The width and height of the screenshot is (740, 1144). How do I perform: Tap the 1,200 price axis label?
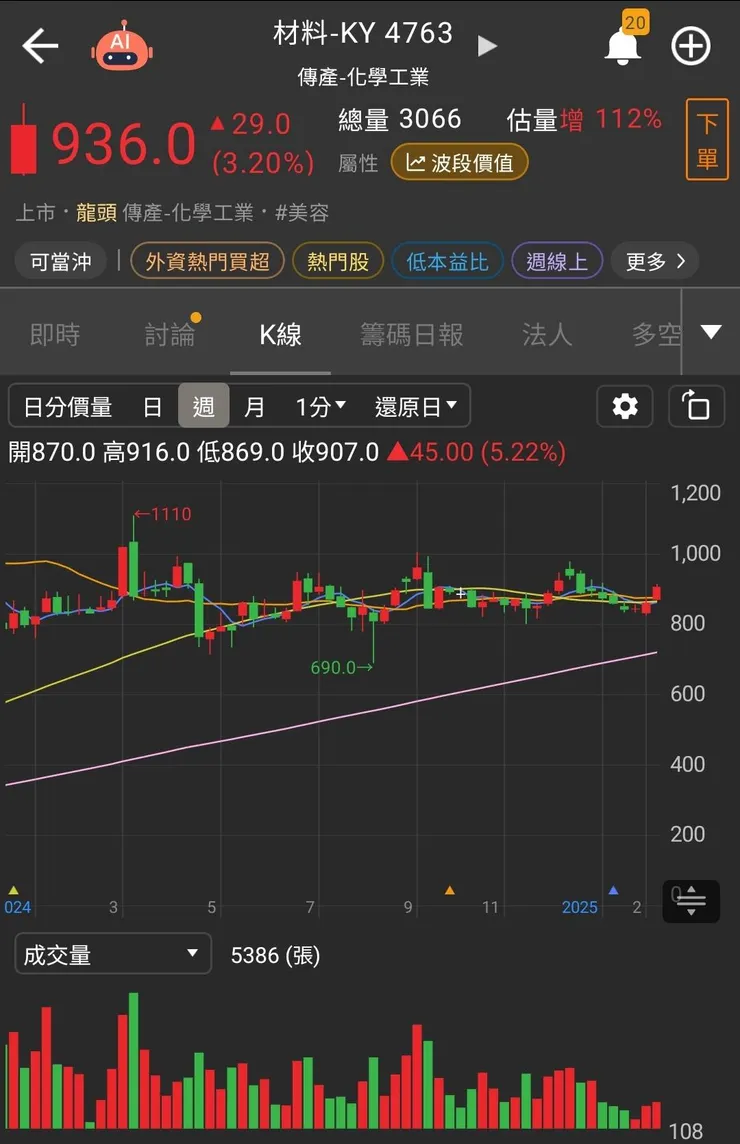tap(695, 492)
